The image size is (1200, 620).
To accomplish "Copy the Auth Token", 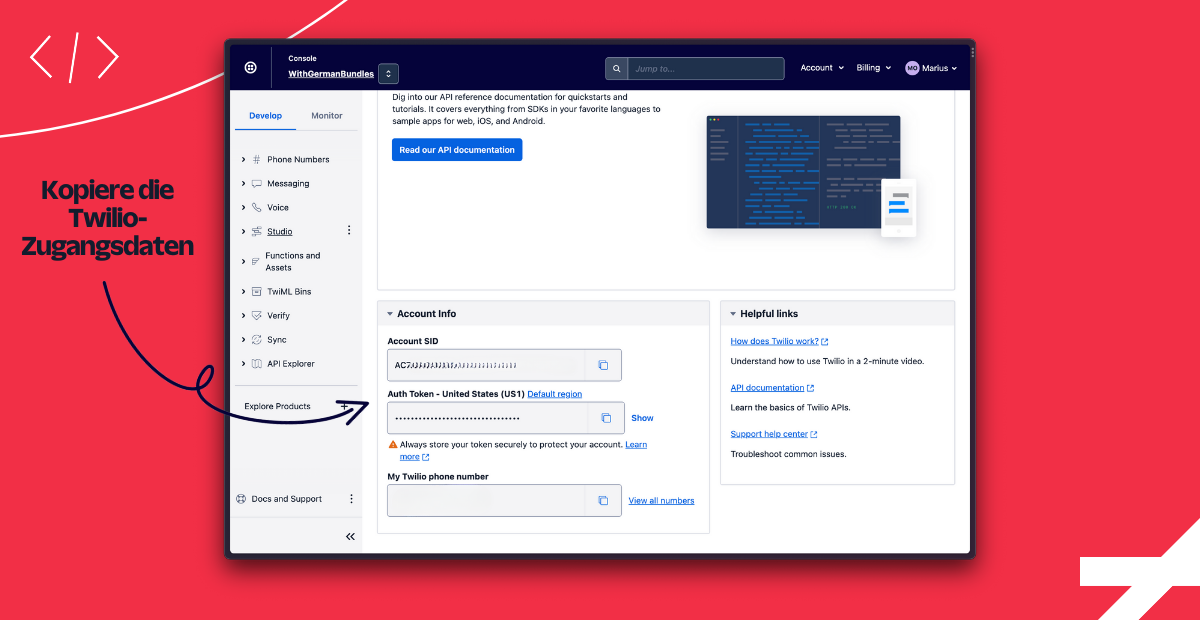I will click(606, 418).
